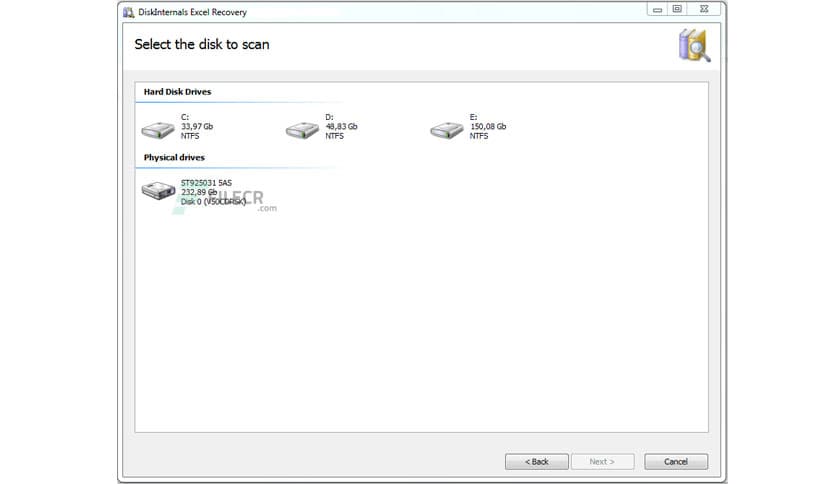The height and width of the screenshot is (484, 836).
Task: Select the E: hard disk drive icon
Action: click(447, 130)
